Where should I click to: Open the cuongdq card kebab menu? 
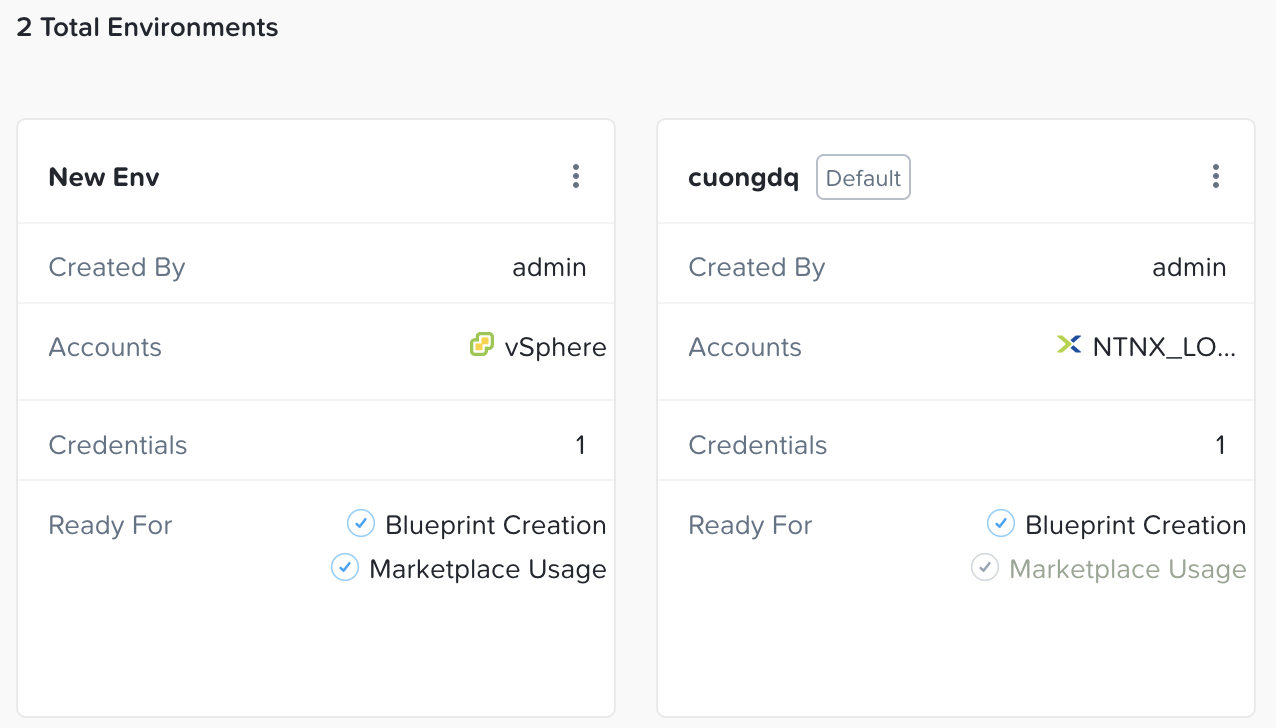[1215, 177]
